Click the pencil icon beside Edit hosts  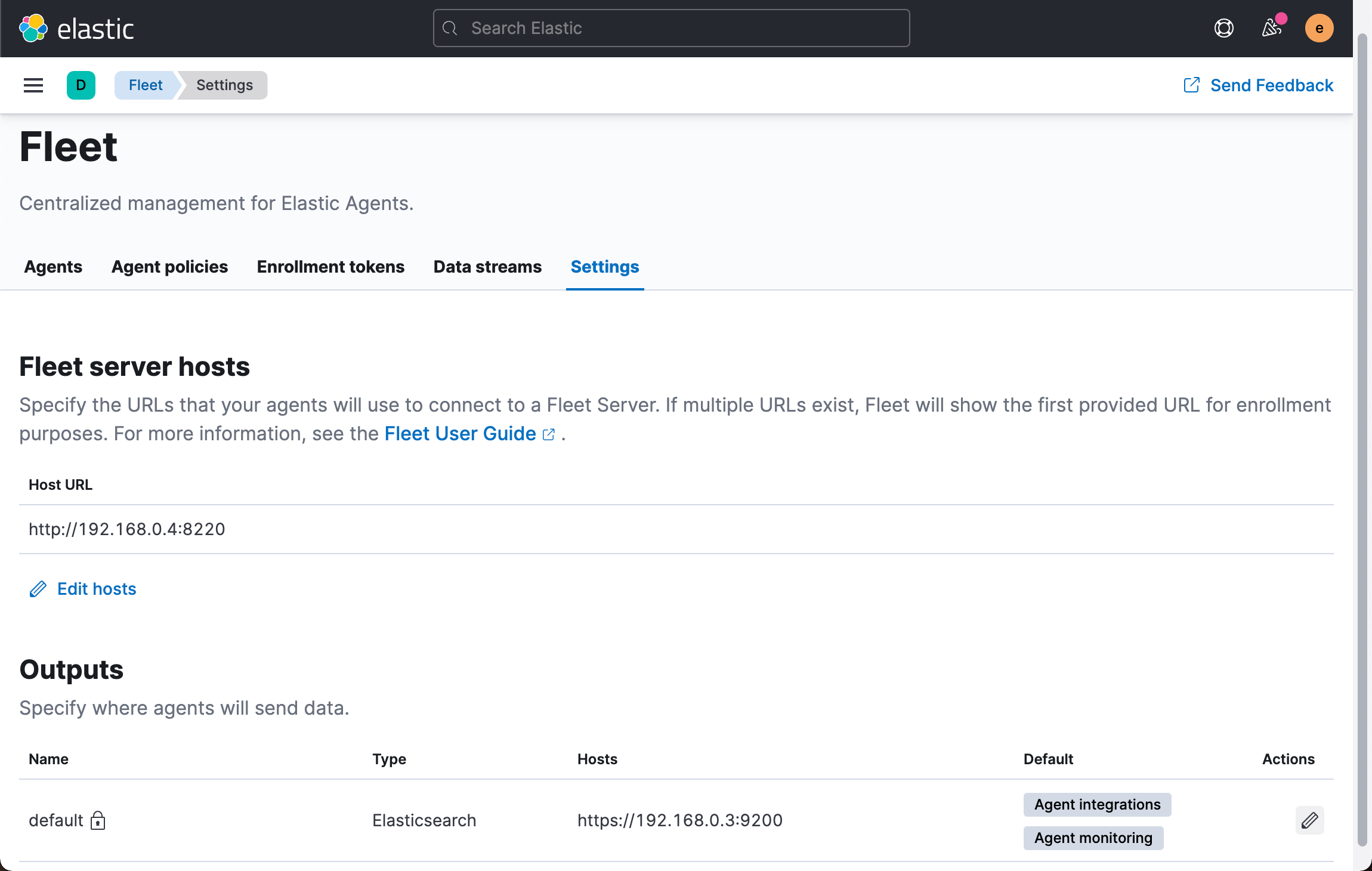38,589
